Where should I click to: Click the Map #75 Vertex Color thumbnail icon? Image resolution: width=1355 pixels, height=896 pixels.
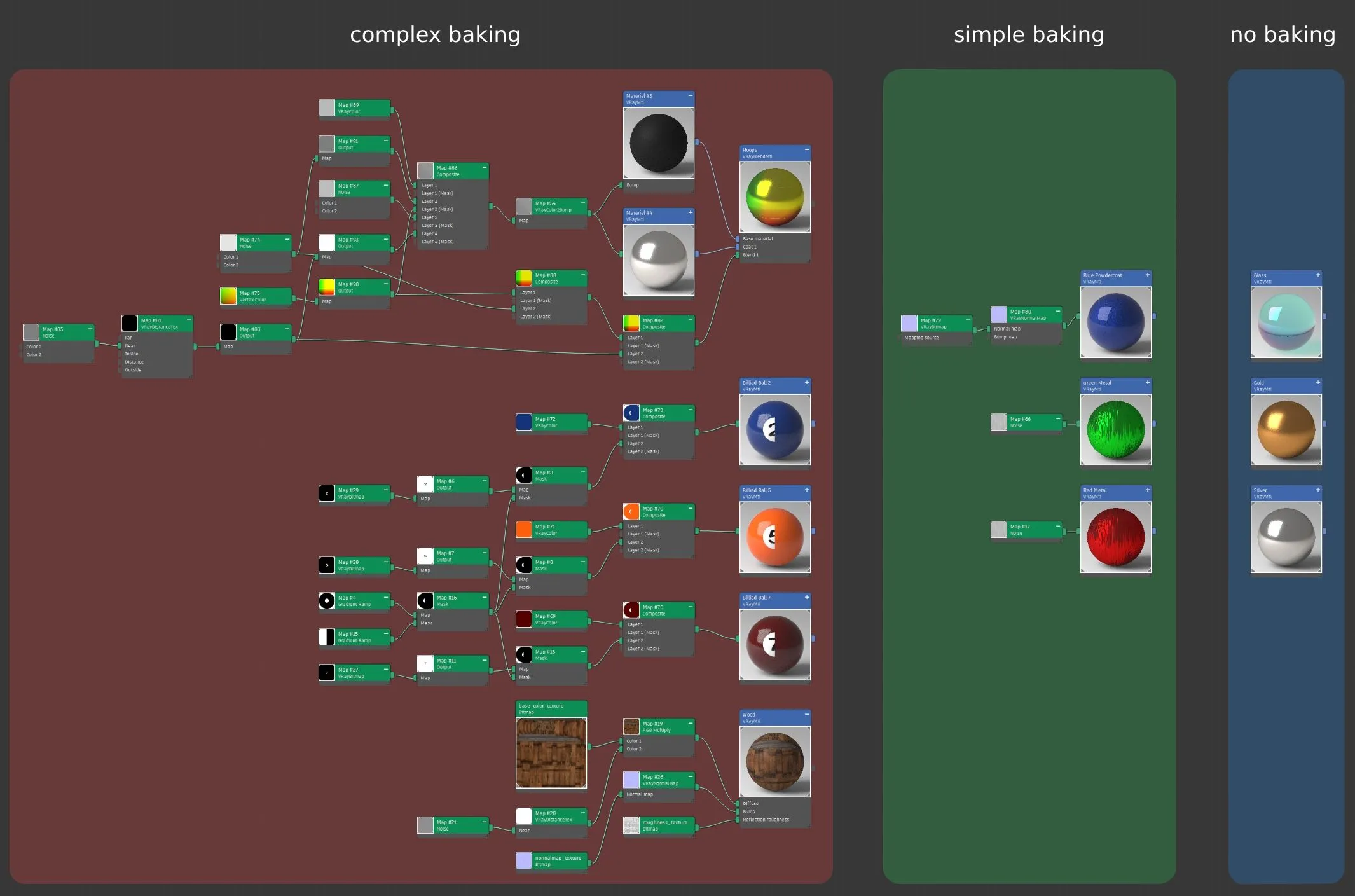[x=228, y=296]
